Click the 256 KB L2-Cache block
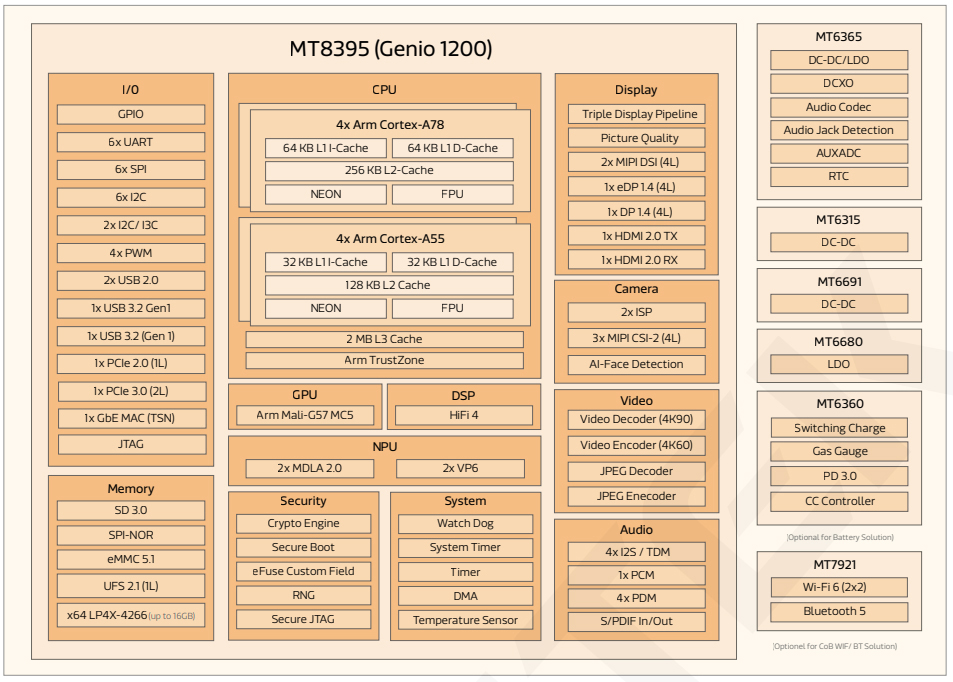Viewport: 953px width, 682px height. 389,170
